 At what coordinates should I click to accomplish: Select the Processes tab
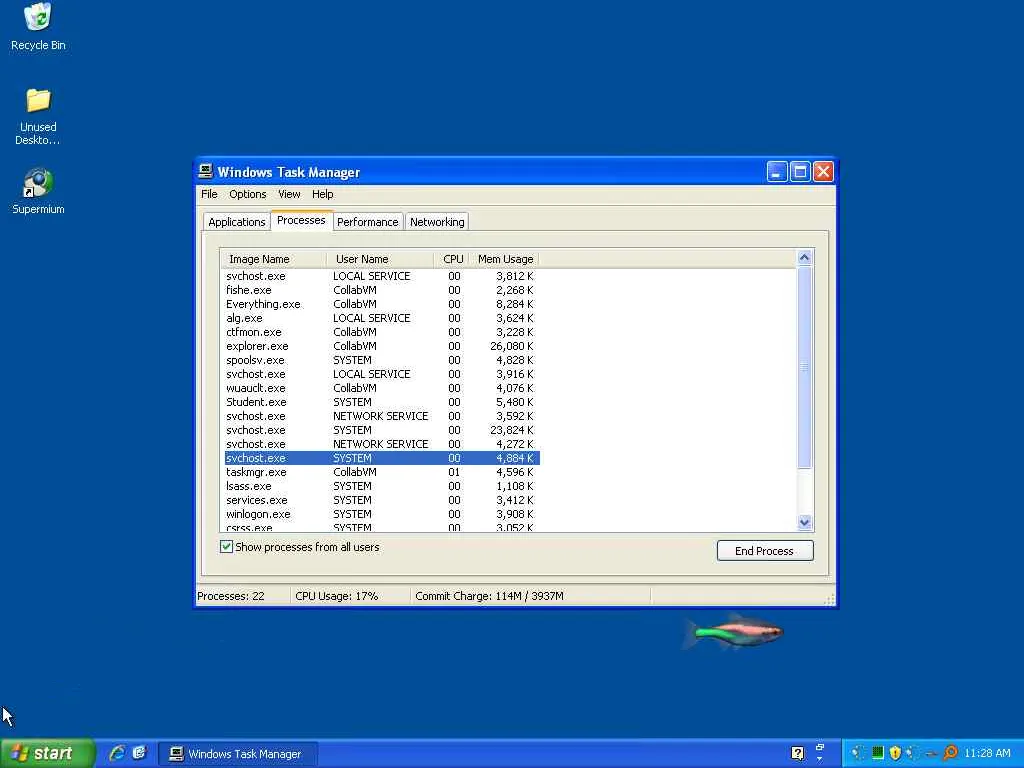pos(301,220)
